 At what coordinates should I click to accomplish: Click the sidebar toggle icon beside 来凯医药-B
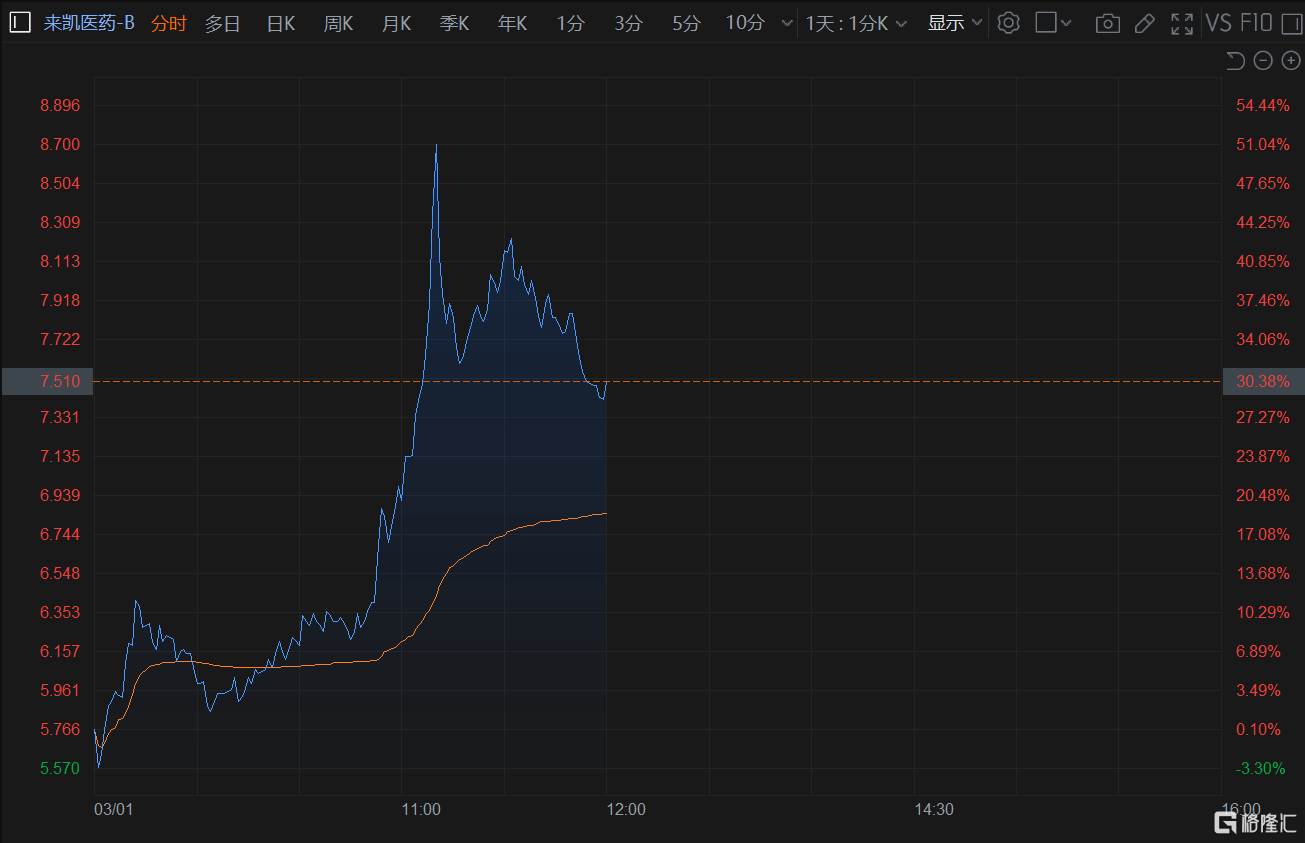(x=20, y=23)
